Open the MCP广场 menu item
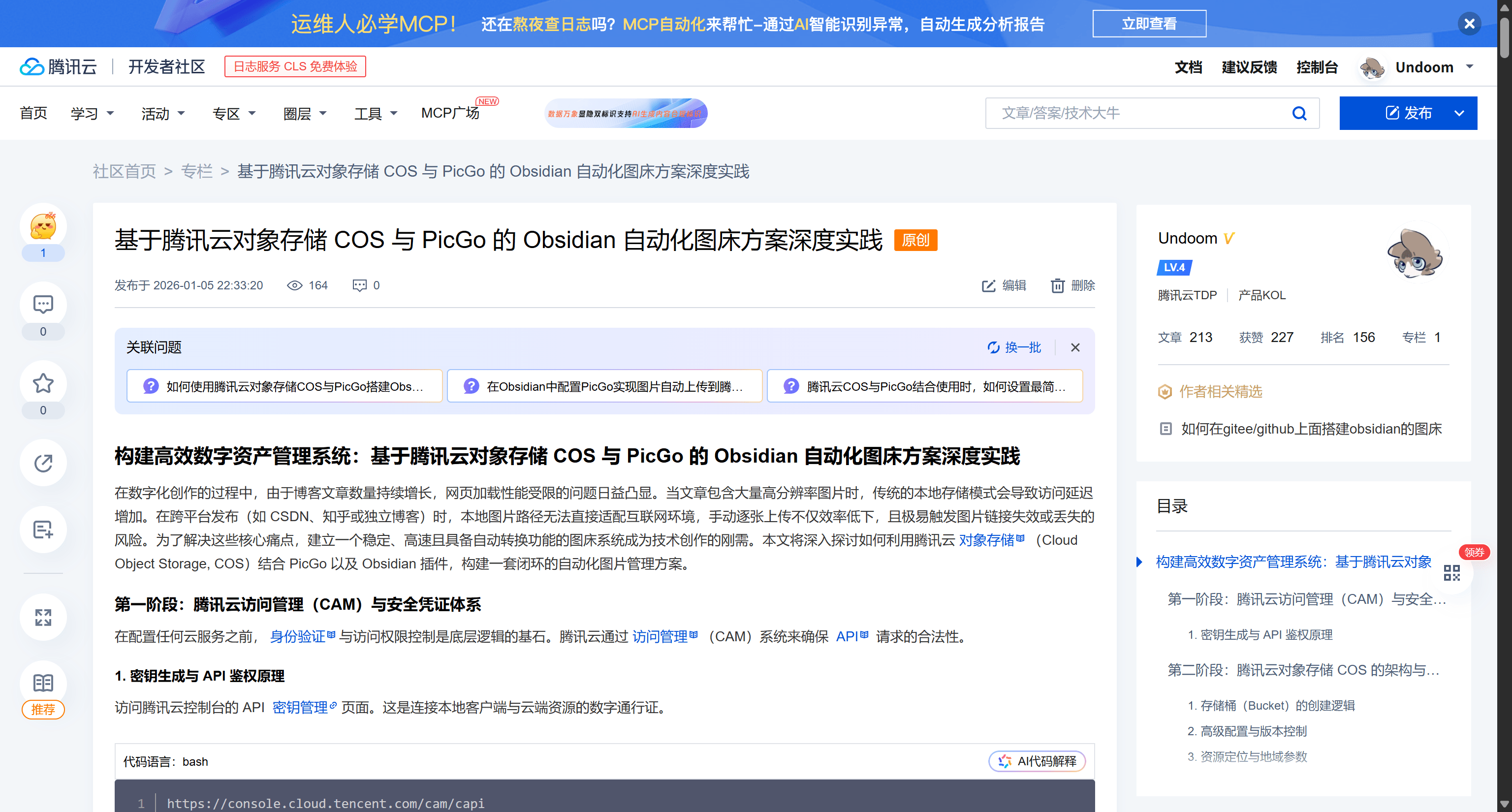 tap(450, 113)
